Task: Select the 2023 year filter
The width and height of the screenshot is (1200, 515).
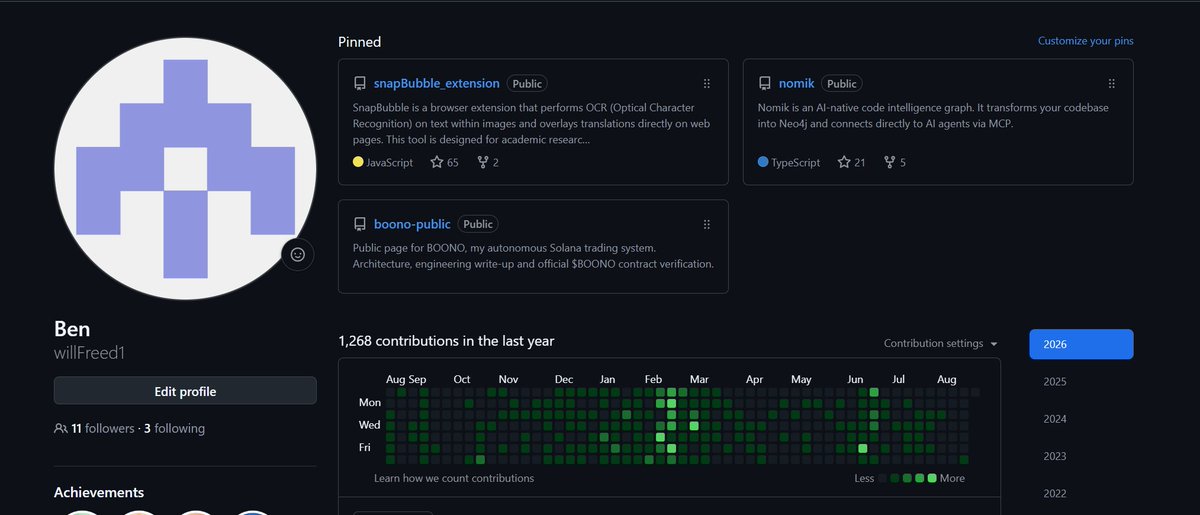Action: click(1081, 456)
